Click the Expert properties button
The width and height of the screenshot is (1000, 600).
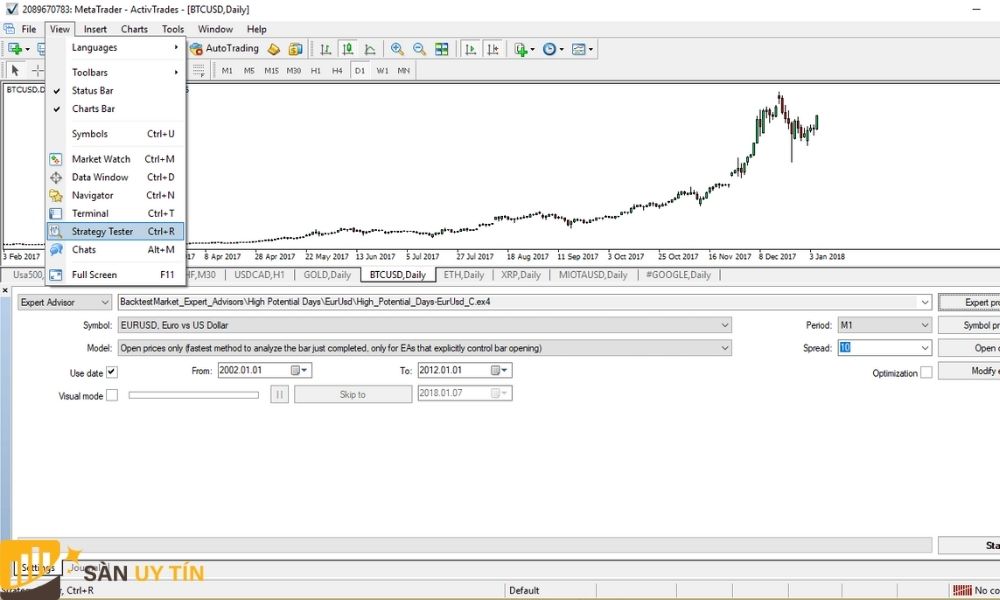(x=969, y=302)
